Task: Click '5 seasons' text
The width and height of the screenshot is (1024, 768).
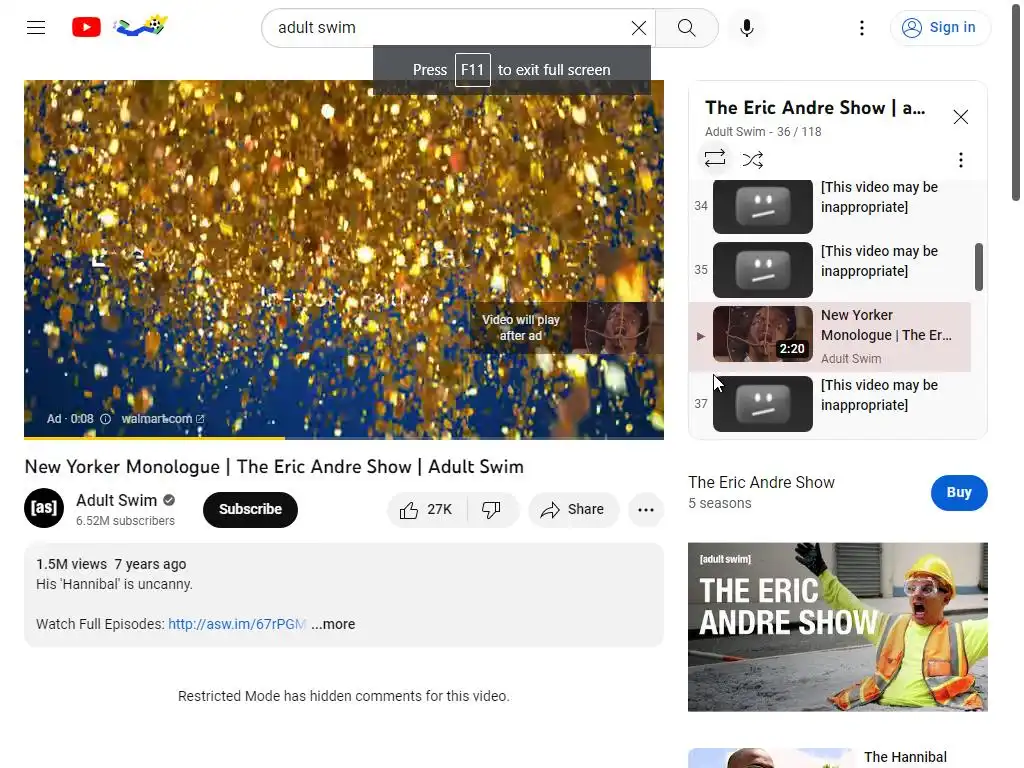Action: pos(720,504)
